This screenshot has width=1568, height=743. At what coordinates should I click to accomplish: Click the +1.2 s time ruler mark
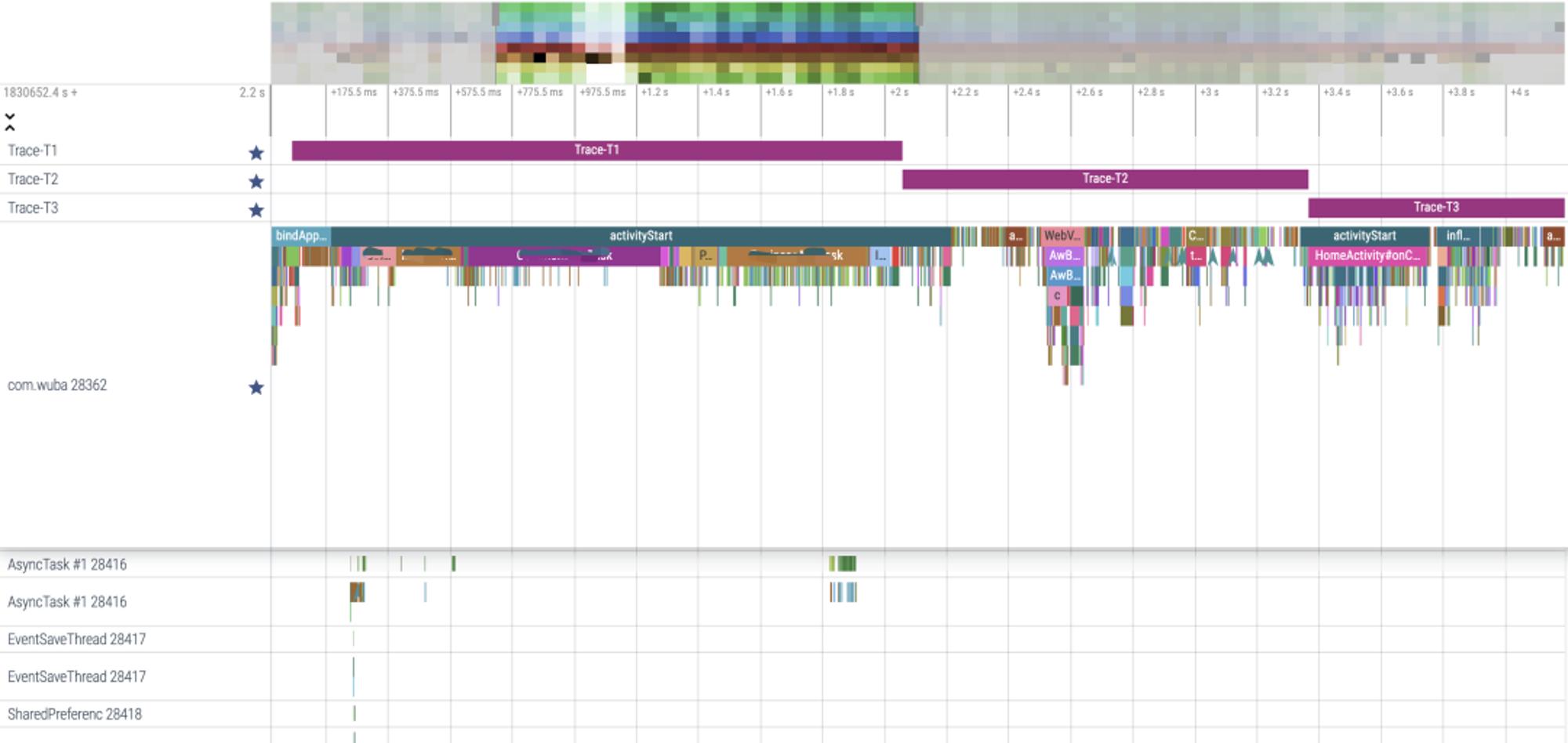point(654,92)
